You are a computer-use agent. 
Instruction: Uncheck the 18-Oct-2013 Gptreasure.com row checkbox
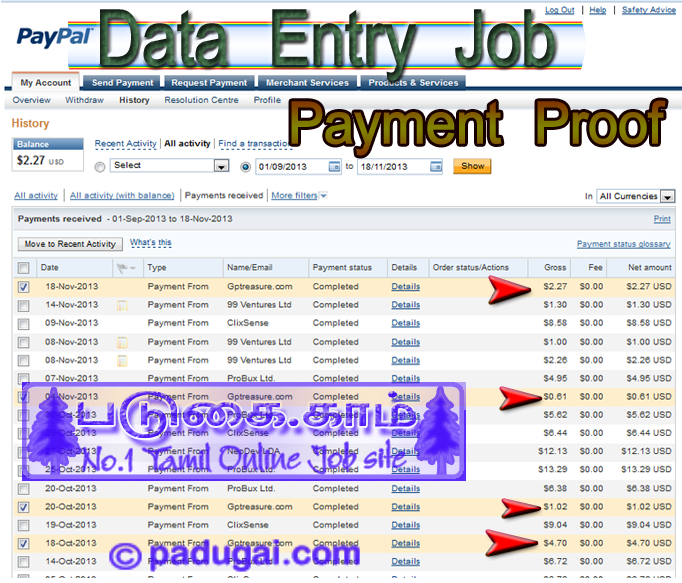[24, 544]
